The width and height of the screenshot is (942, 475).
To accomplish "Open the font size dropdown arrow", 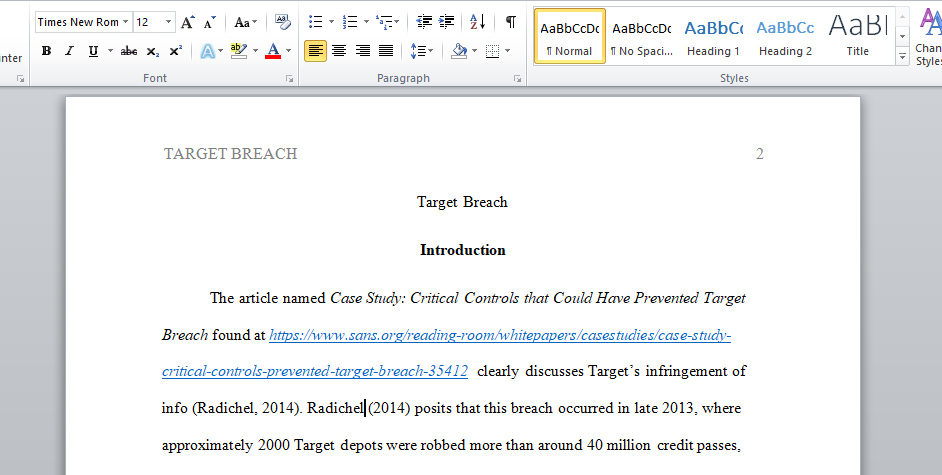I will (x=169, y=22).
